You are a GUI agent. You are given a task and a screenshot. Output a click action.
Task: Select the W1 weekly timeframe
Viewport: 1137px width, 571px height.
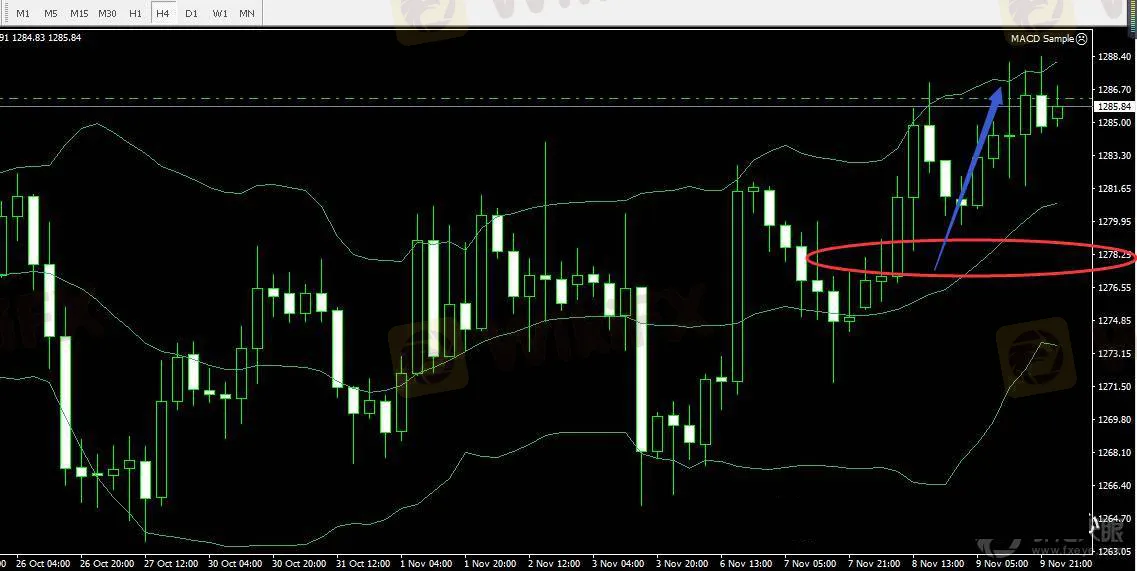(x=219, y=14)
